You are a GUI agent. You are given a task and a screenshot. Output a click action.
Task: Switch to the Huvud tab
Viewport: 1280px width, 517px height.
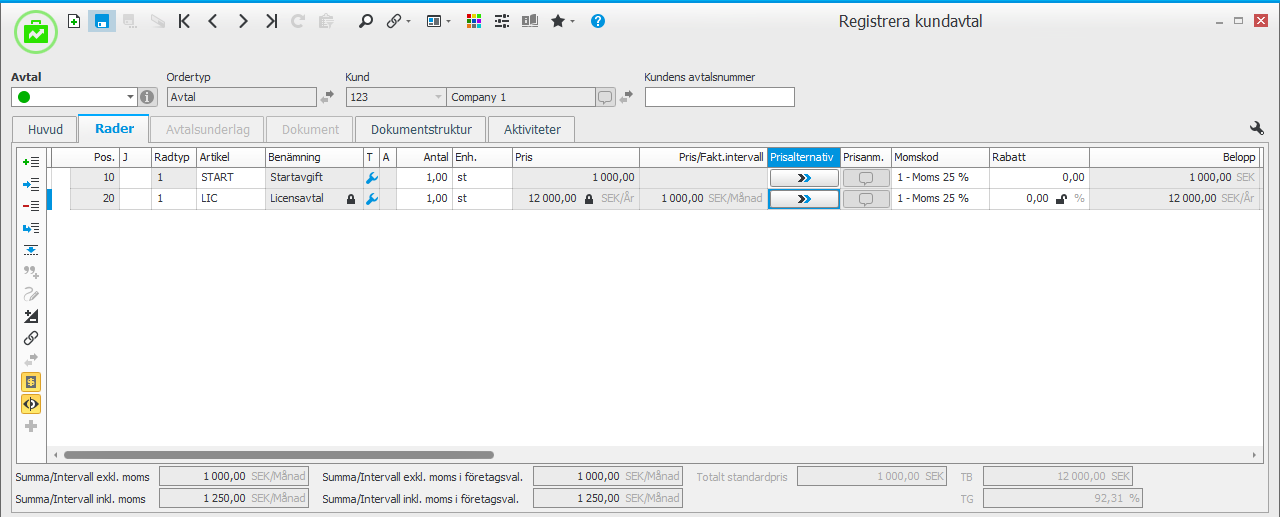coord(45,129)
